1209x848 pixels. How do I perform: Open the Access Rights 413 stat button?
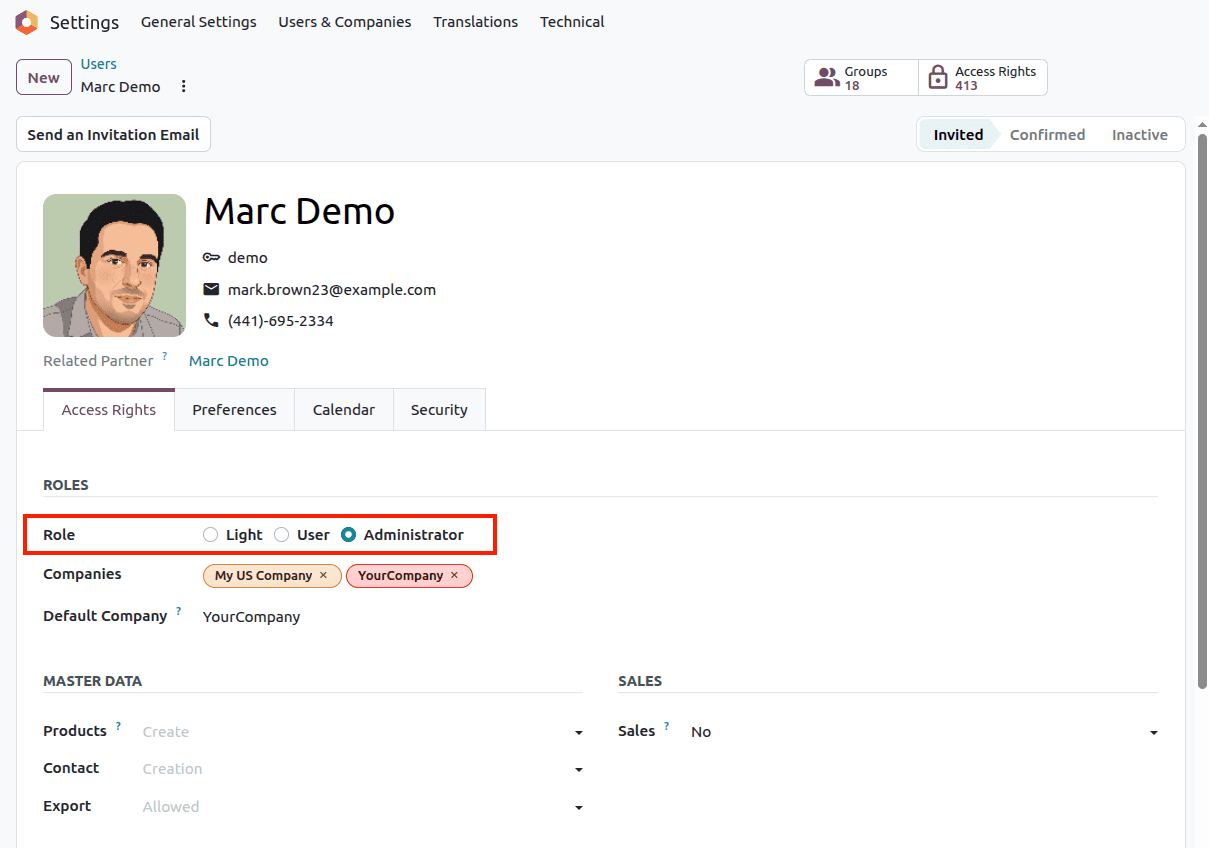coord(983,78)
